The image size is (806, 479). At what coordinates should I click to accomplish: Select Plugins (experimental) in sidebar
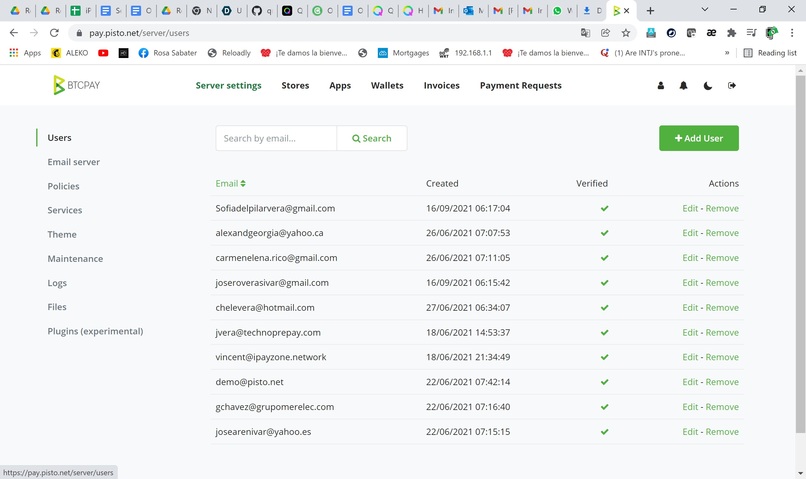[x=95, y=331]
